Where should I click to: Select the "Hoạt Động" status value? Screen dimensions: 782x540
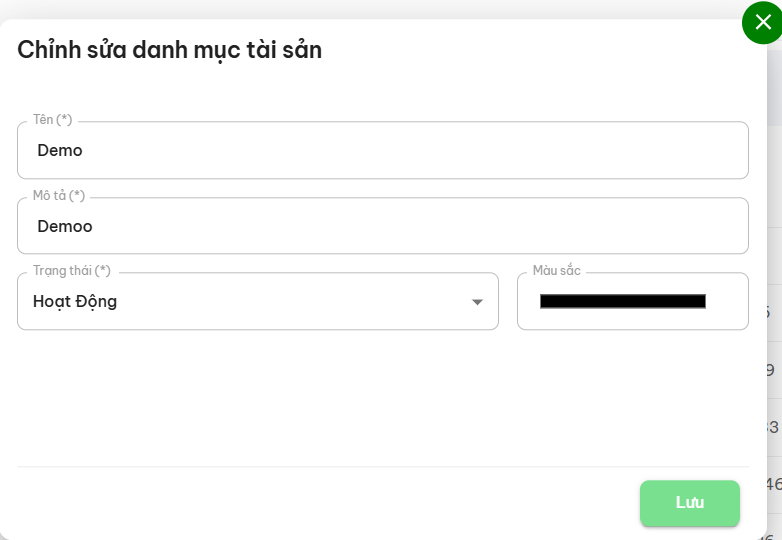[75, 301]
